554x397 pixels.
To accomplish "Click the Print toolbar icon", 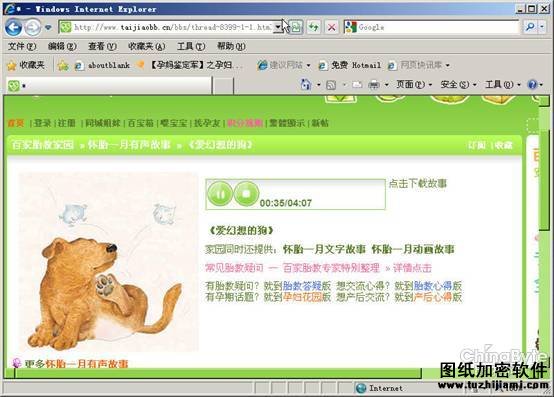I will point(373,84).
